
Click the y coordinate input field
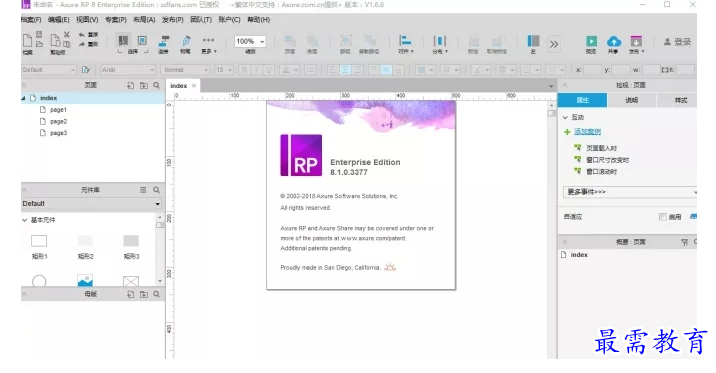tap(621, 70)
